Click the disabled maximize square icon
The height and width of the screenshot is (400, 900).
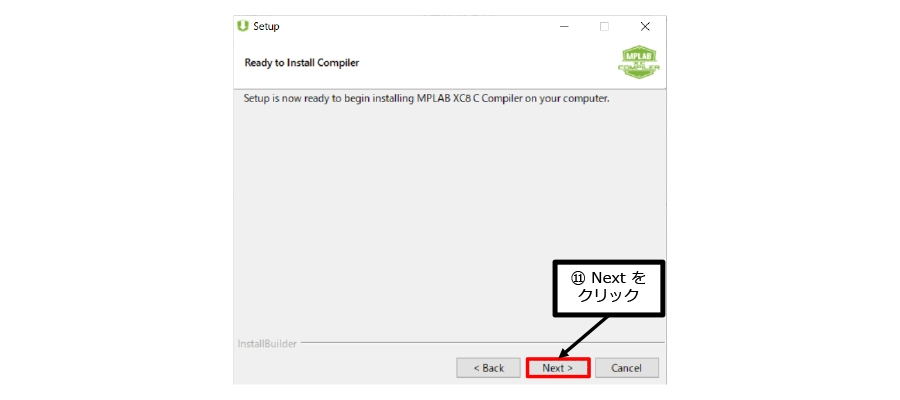tap(604, 26)
